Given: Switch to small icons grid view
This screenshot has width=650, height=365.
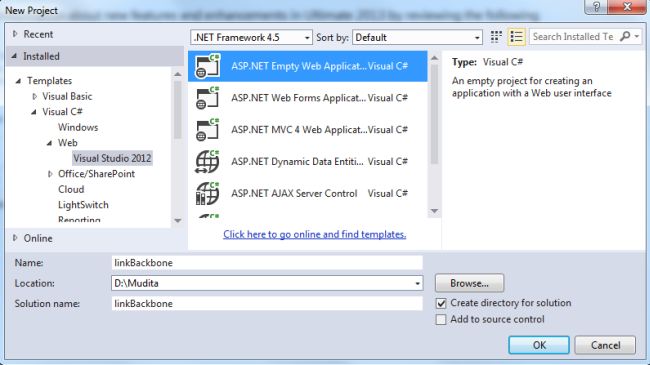Looking at the screenshot, I should (x=496, y=37).
